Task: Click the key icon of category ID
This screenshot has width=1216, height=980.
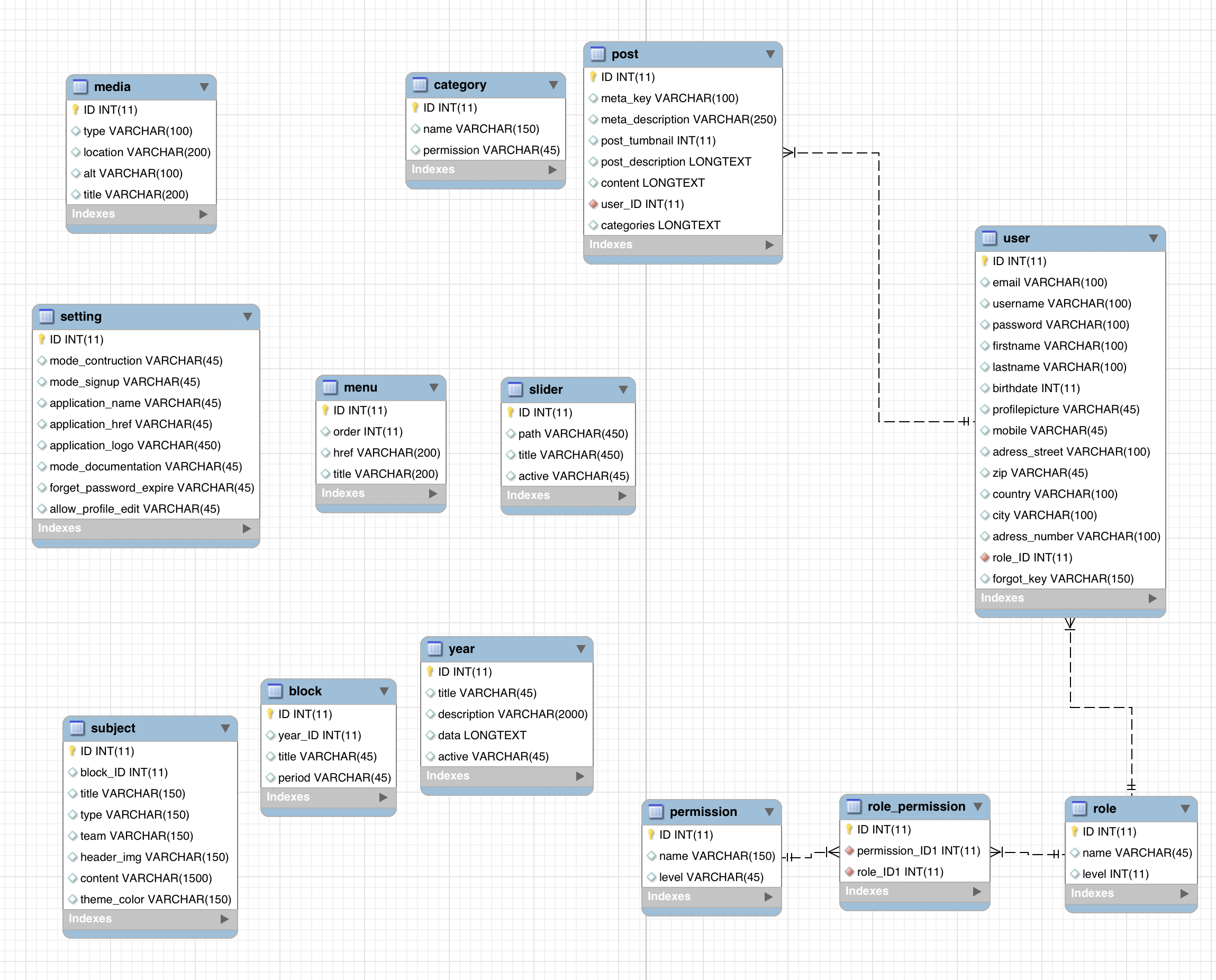Action: (x=415, y=107)
